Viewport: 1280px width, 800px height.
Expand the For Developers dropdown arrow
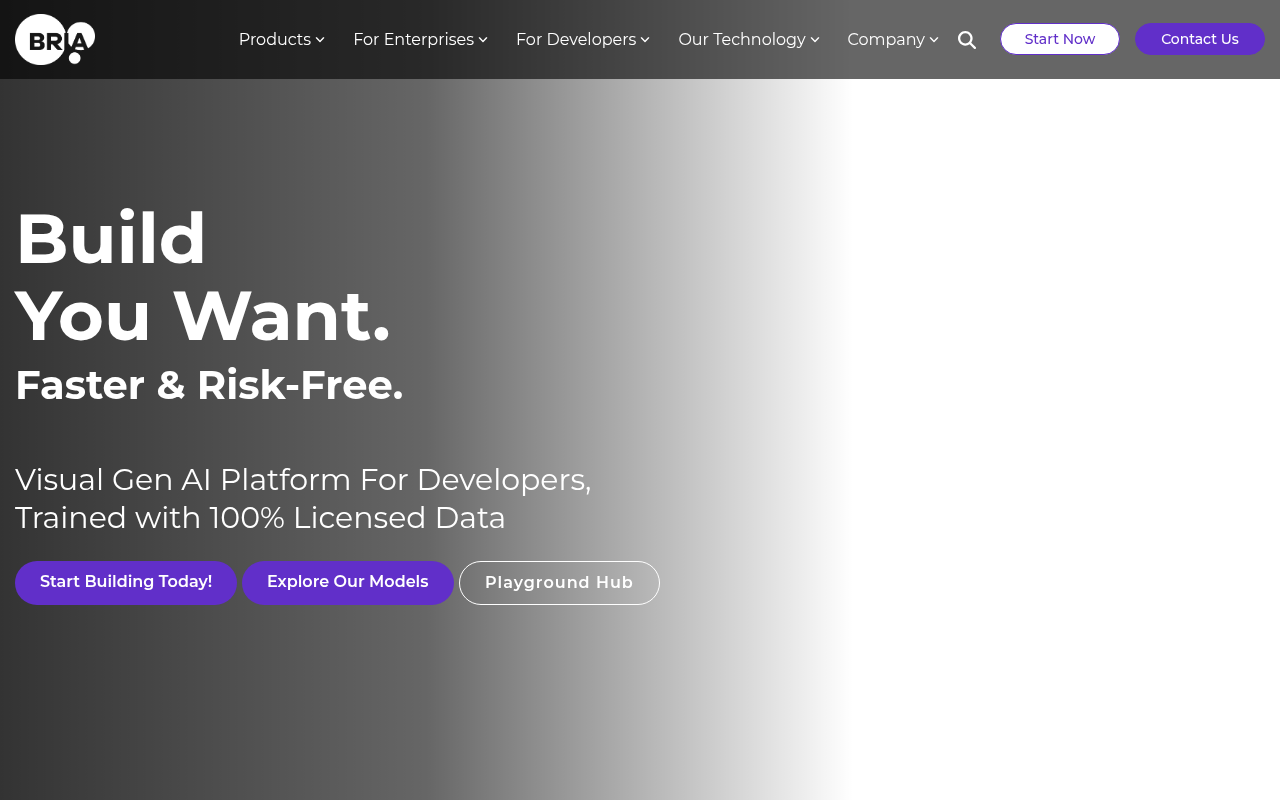coord(645,40)
